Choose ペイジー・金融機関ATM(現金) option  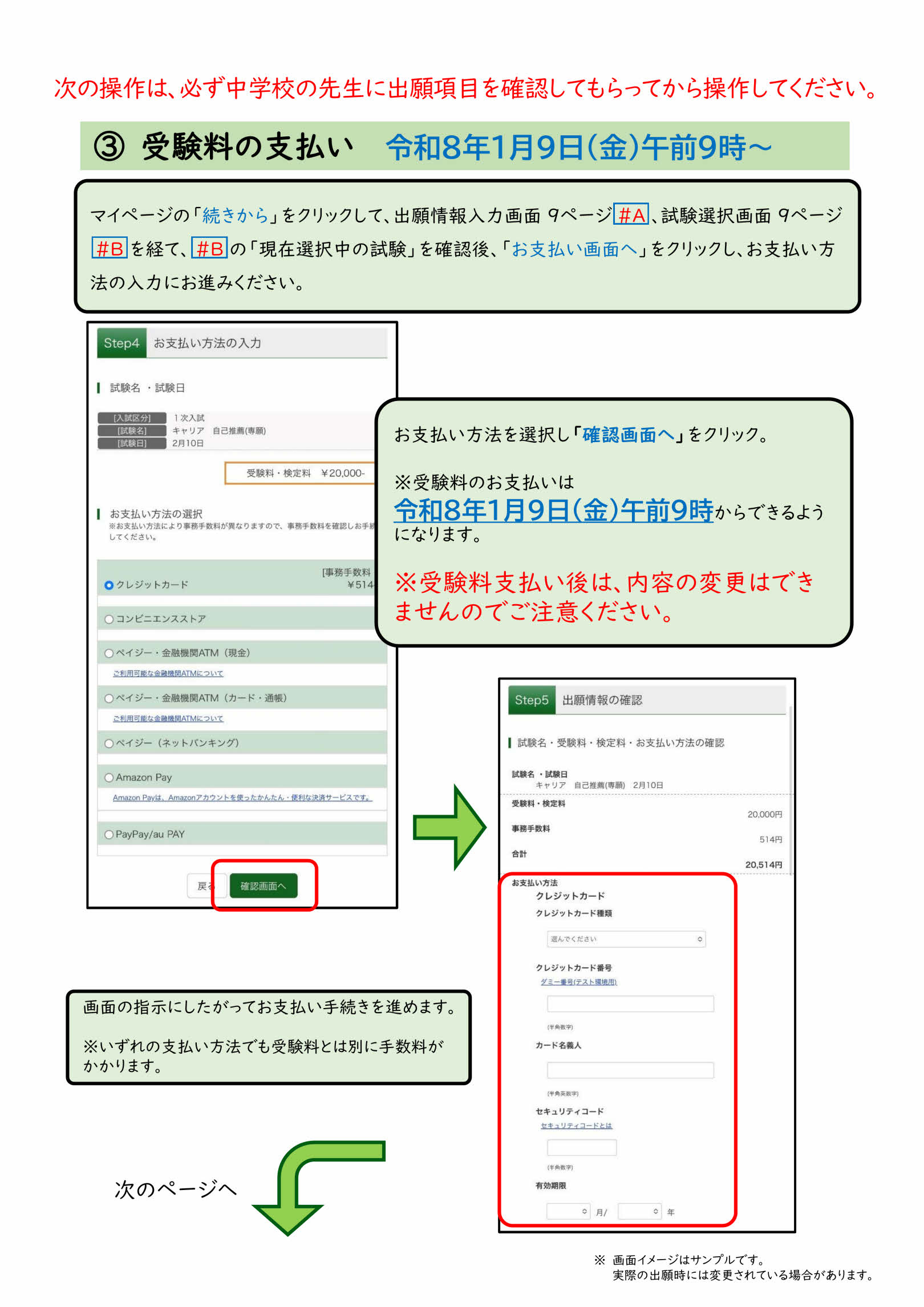109,653
